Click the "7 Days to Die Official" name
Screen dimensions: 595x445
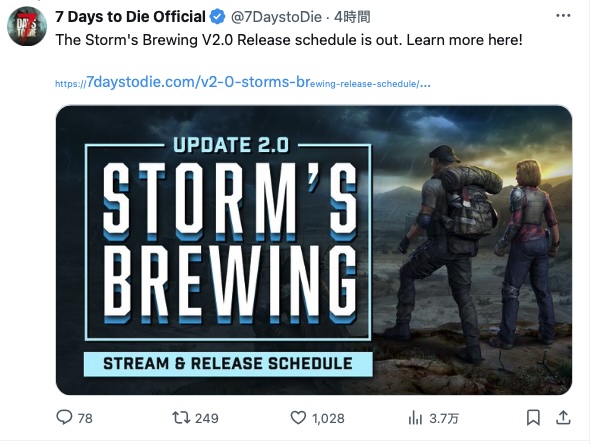point(130,17)
